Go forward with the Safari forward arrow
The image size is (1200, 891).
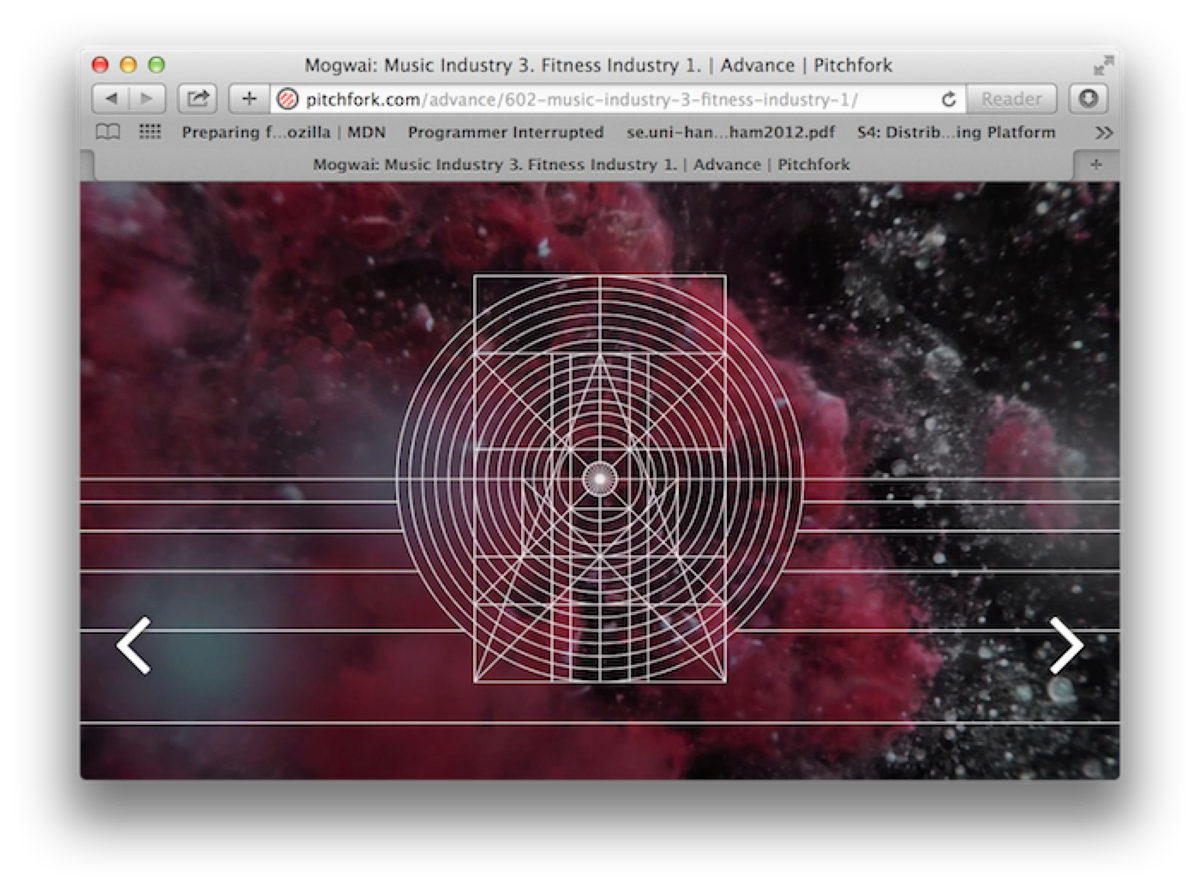(x=147, y=99)
